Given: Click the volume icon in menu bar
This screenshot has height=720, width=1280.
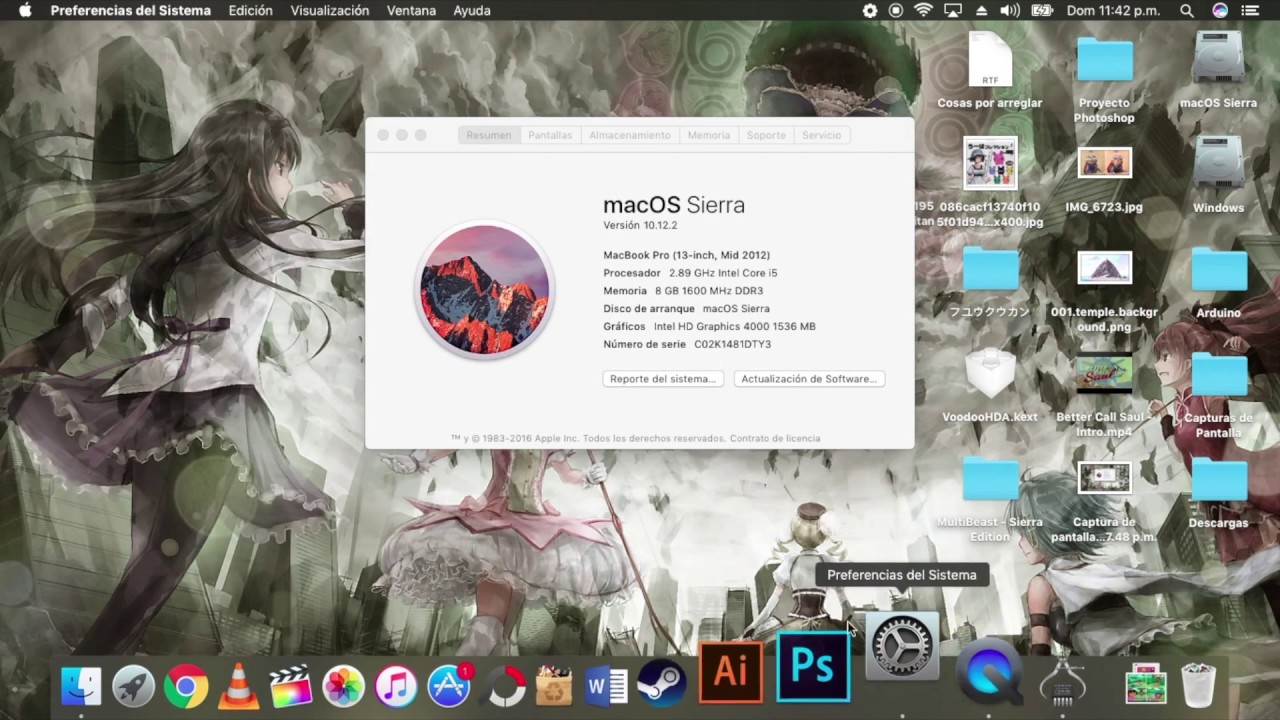Looking at the screenshot, I should tap(1010, 10).
